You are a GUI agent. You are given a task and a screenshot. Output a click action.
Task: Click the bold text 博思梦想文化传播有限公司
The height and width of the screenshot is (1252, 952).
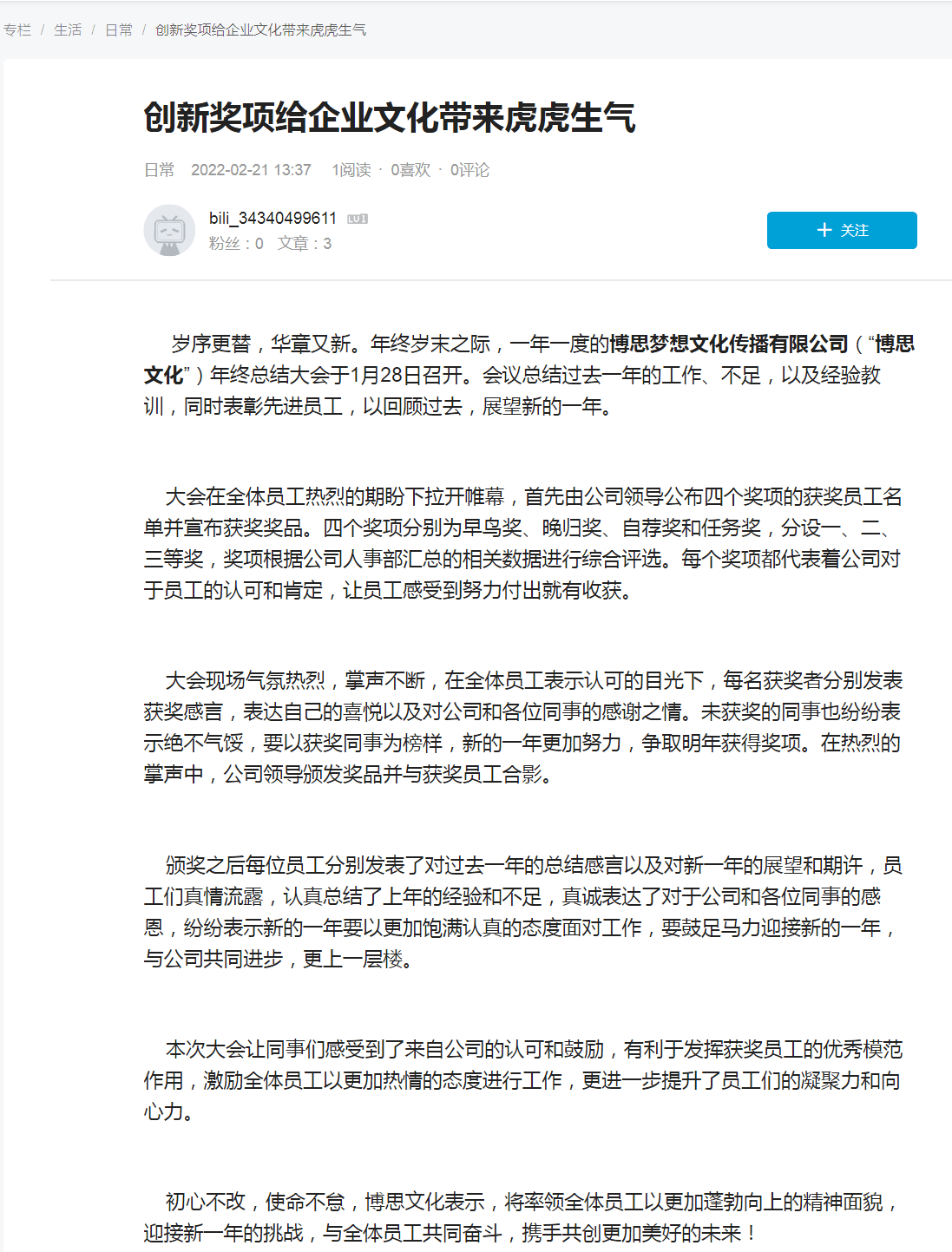[729, 344]
